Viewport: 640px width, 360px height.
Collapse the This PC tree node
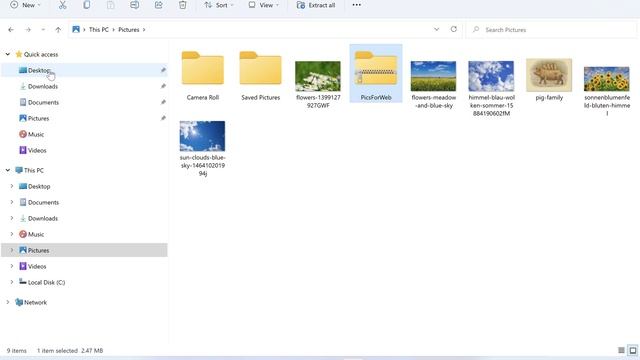coord(8,170)
